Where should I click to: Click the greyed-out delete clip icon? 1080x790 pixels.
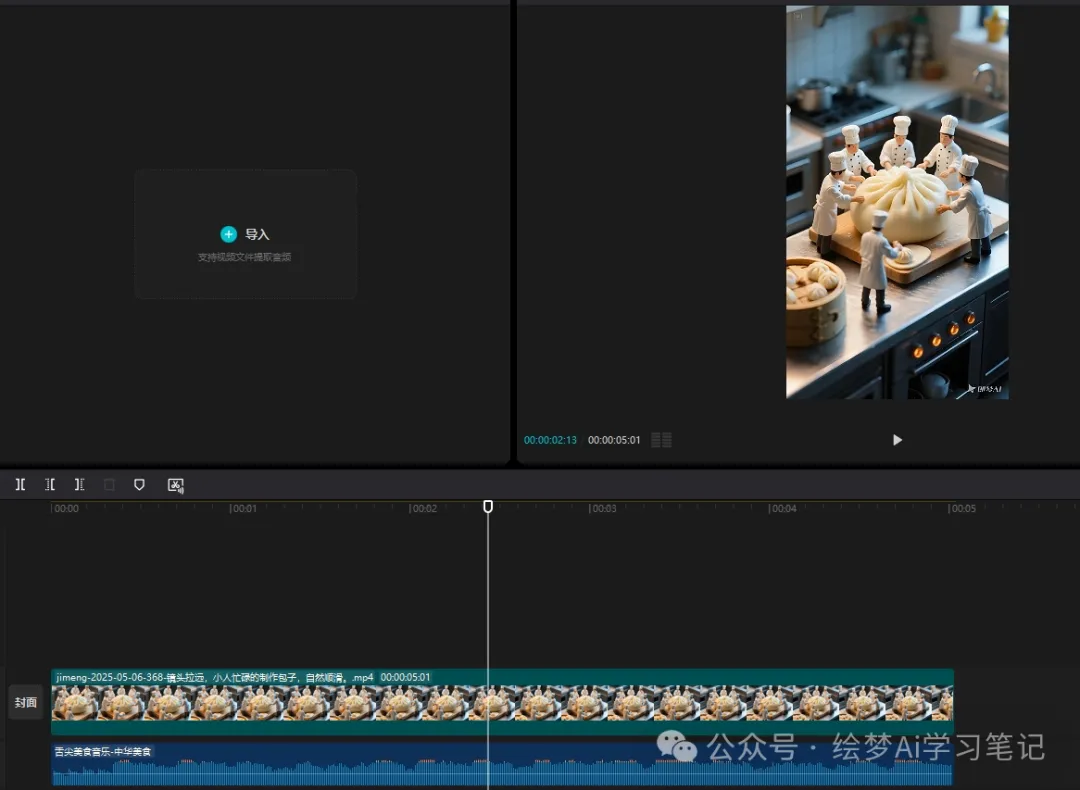109,485
